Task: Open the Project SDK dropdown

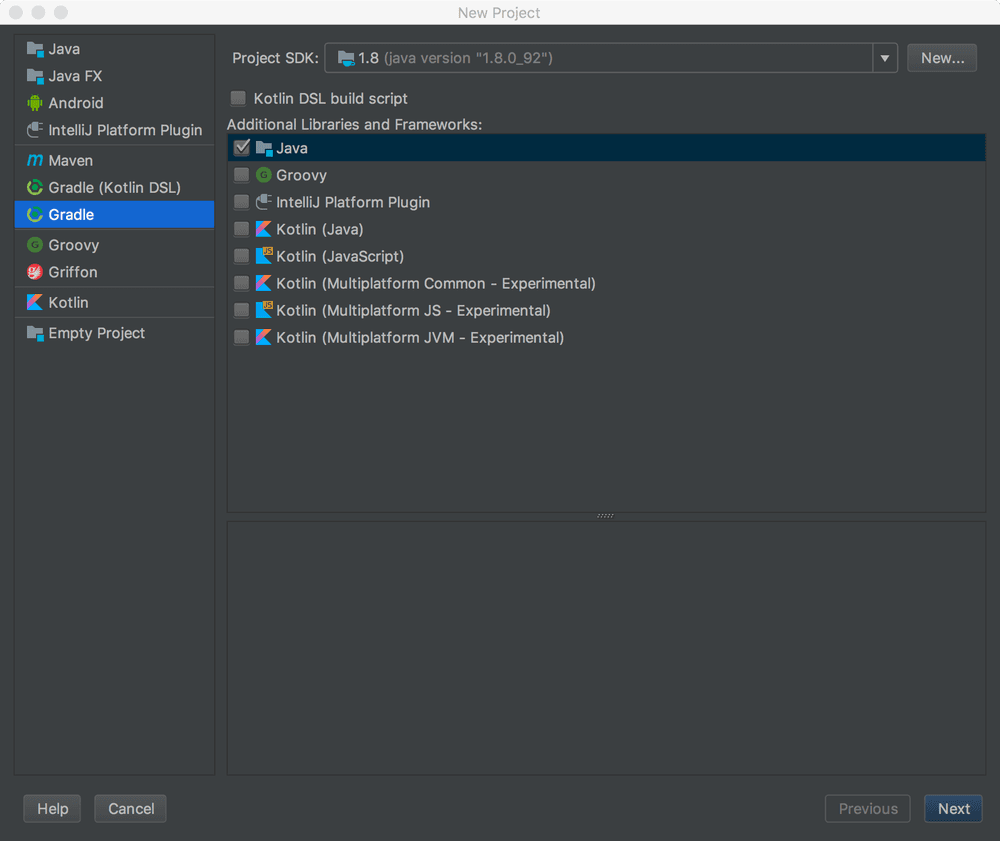Action: [x=884, y=58]
